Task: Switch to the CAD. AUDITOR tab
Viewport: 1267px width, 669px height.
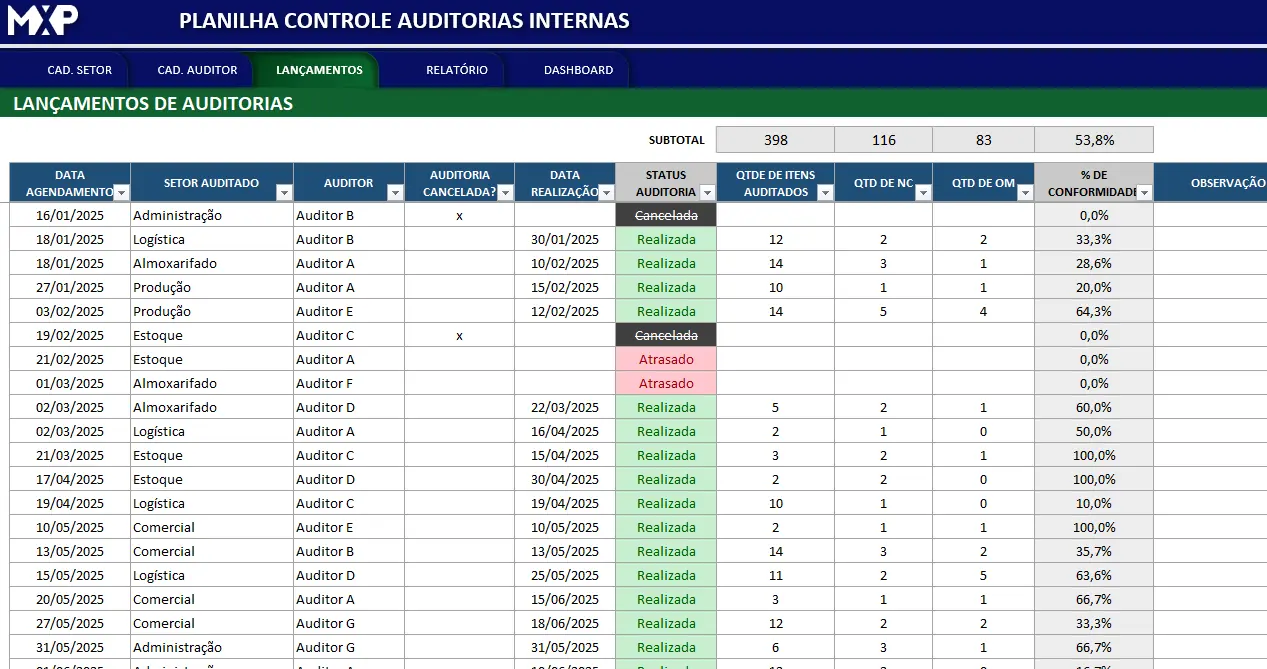Action: click(197, 70)
